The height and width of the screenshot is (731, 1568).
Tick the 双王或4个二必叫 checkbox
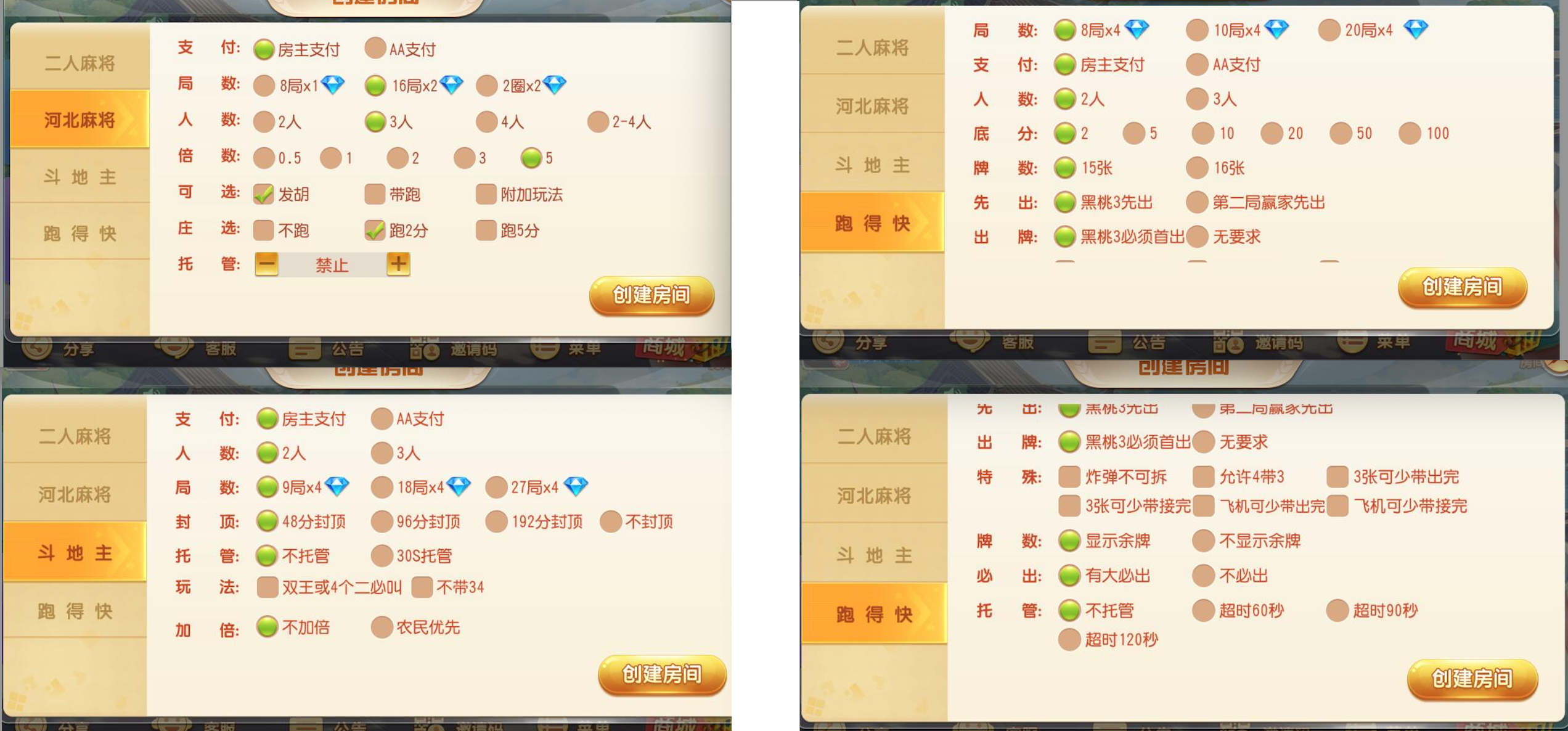click(x=267, y=587)
